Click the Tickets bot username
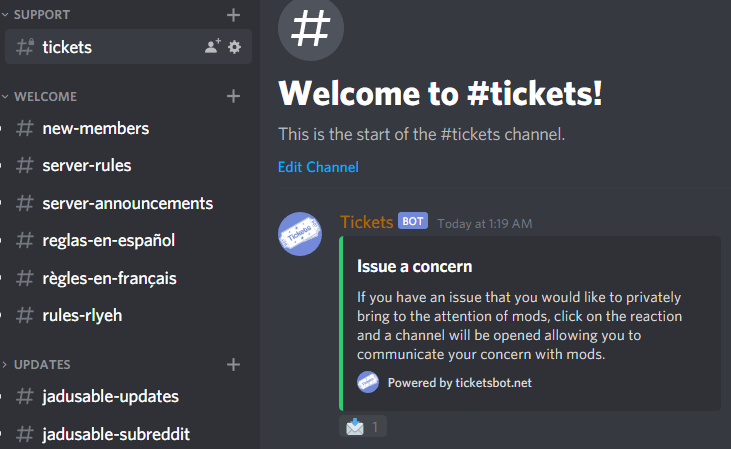Image resolution: width=731 pixels, height=449 pixels. (x=366, y=221)
